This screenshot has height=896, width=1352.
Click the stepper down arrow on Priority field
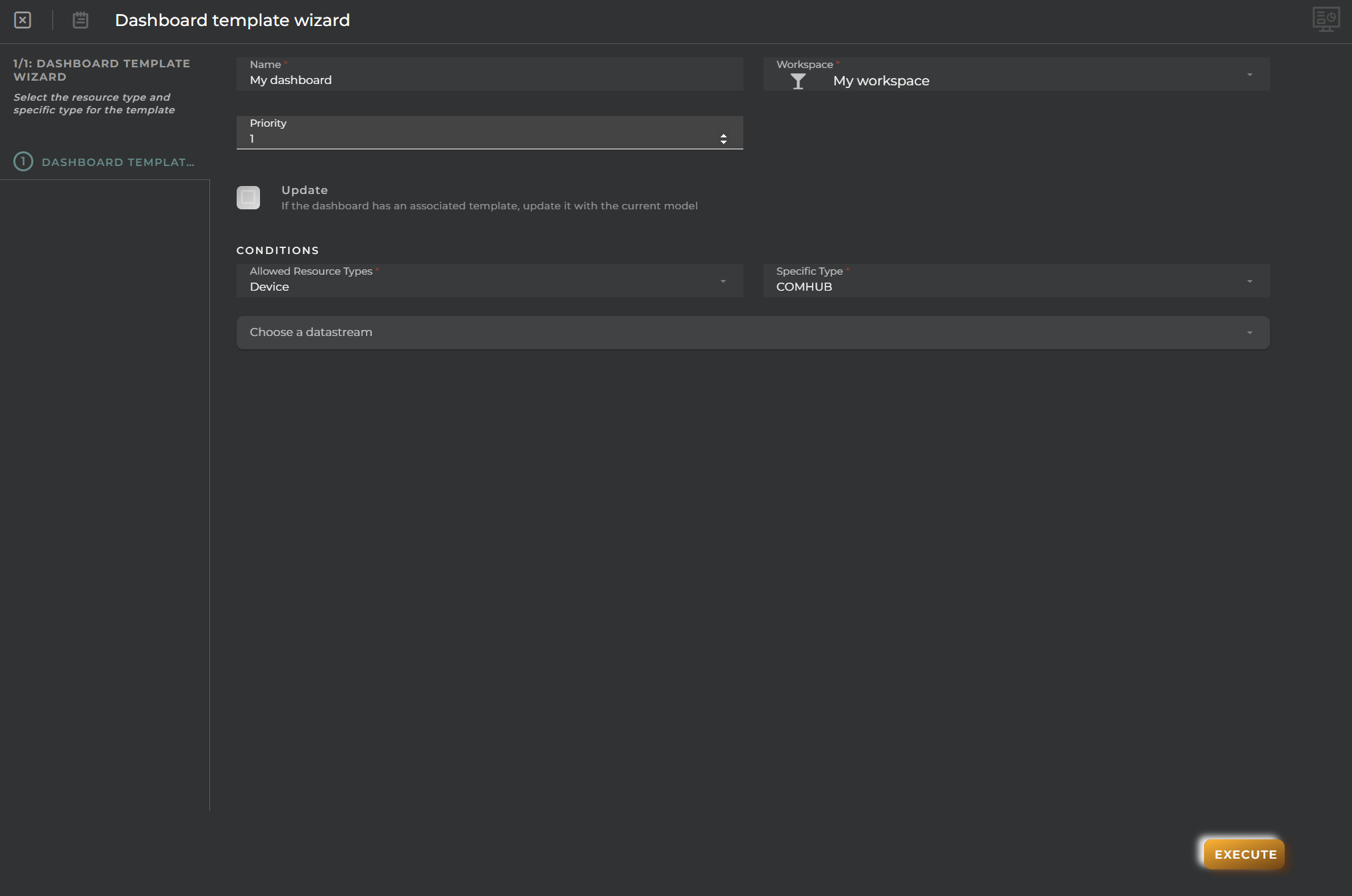coord(724,142)
